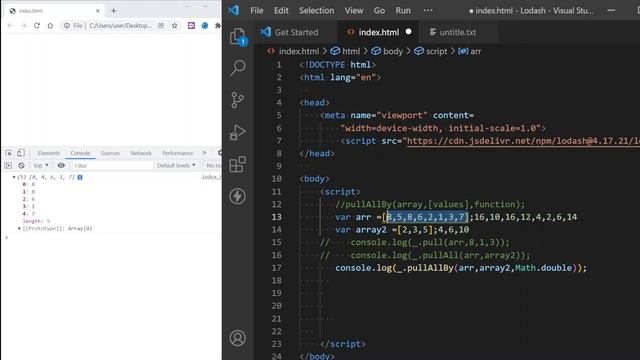
Task: Reload the browser page
Action: pyautogui.click(x=37, y=25)
